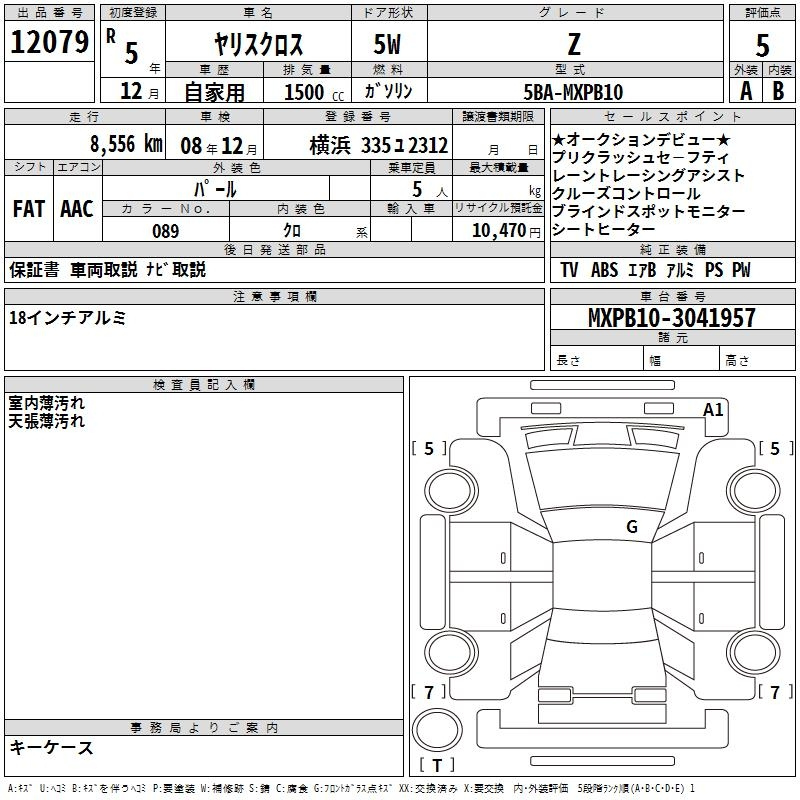Click the A1 scratch mark on car diagram
Viewport: 800px width, 800px height.
coord(713,409)
